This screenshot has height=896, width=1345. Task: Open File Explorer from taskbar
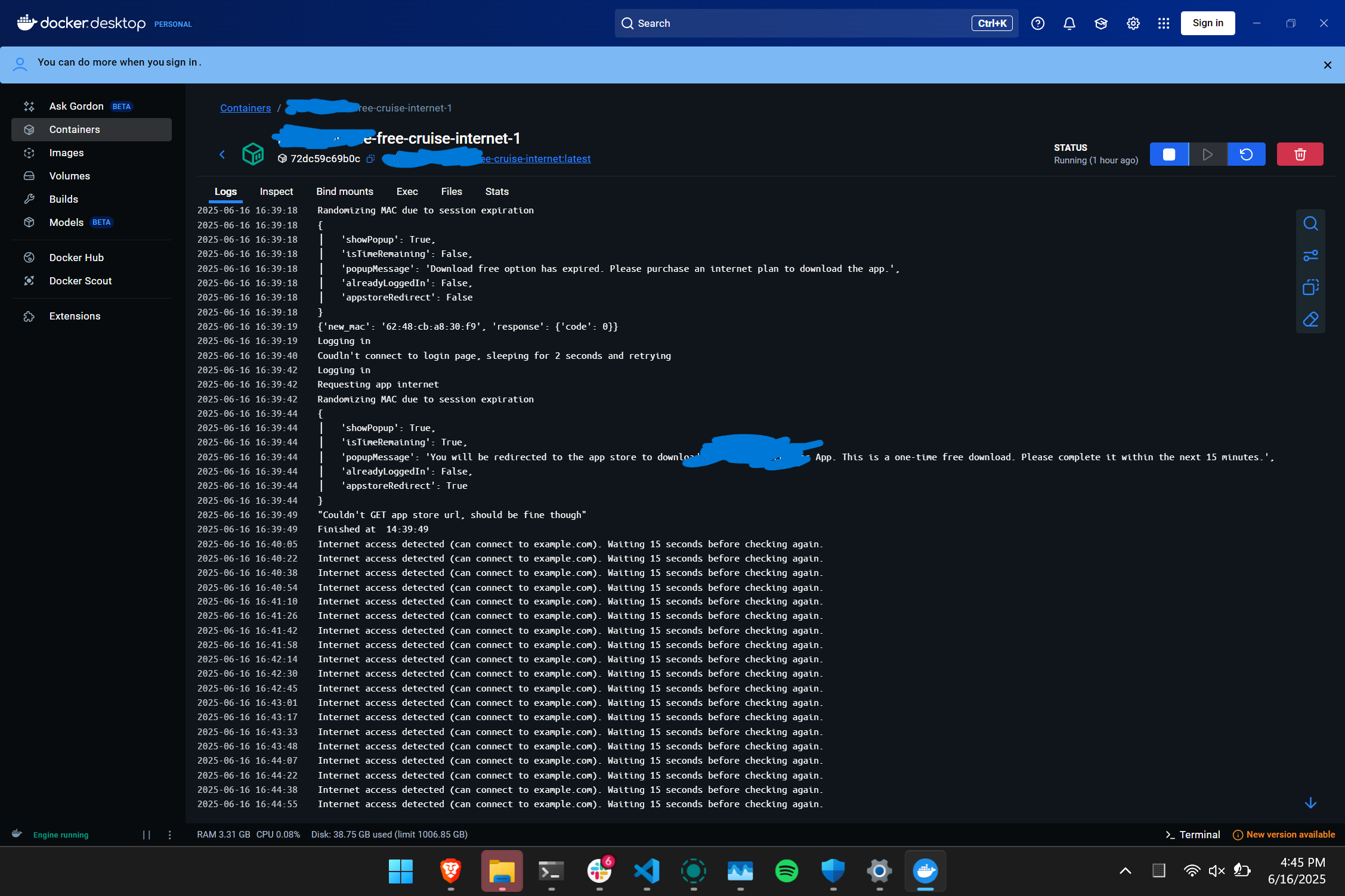click(x=502, y=871)
